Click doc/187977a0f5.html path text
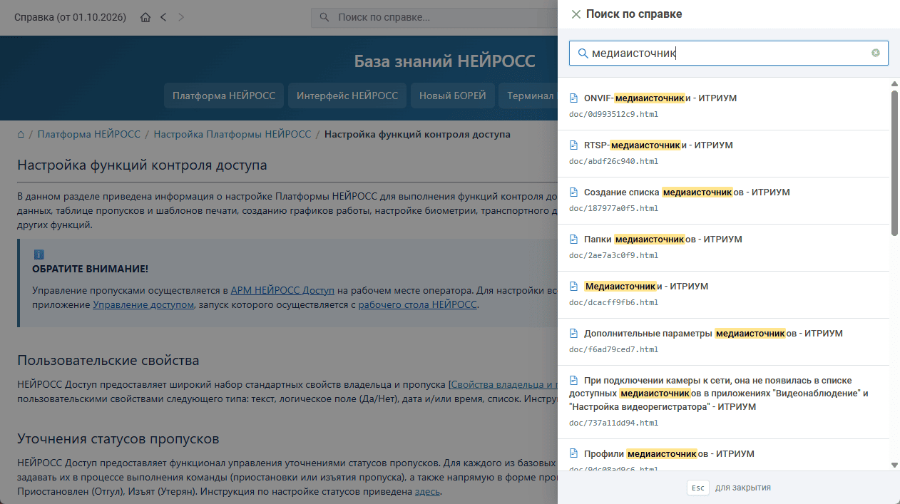Screen dimensions: 900x504 click(x=614, y=208)
